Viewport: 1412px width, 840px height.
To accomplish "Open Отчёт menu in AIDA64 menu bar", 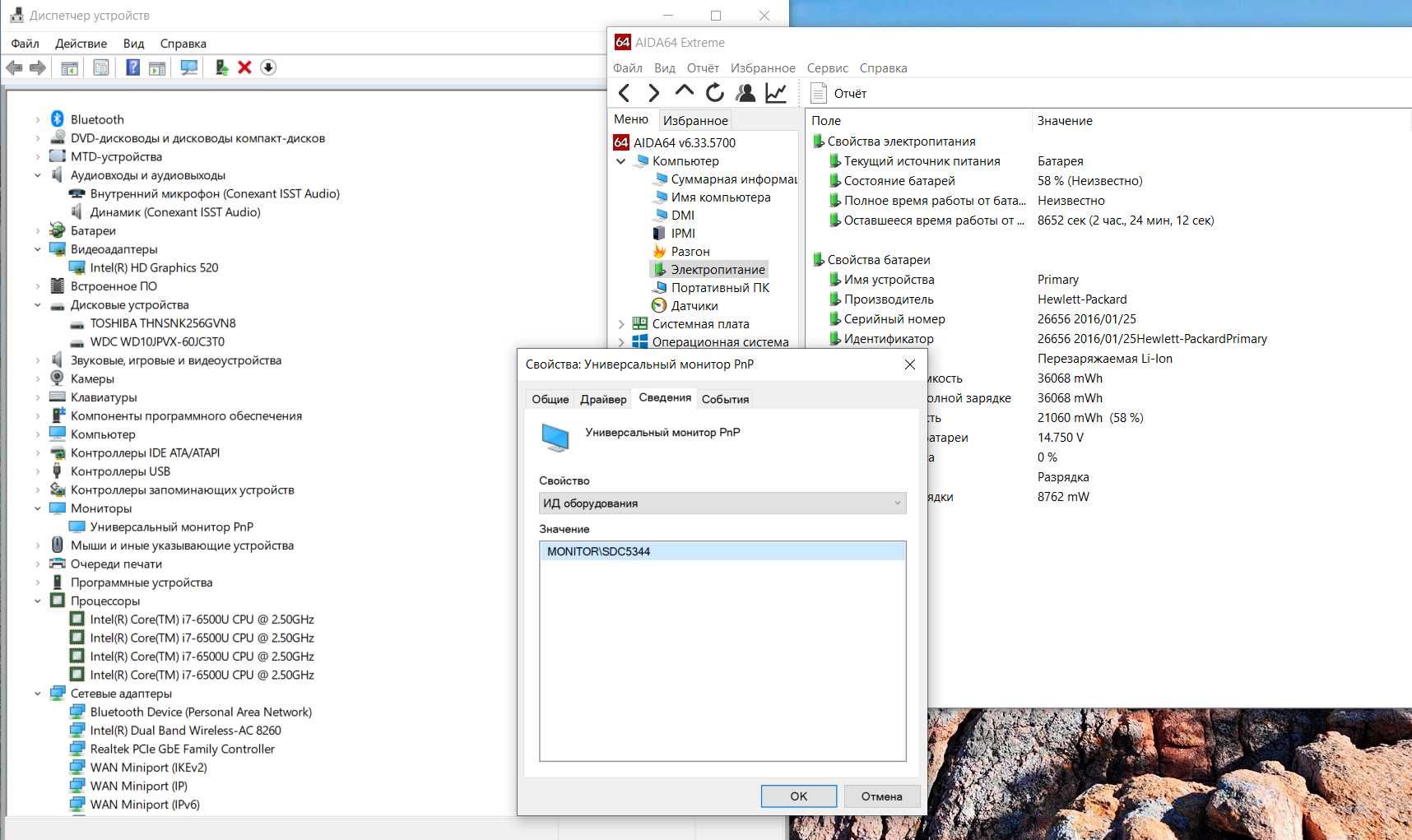I will coord(703,68).
